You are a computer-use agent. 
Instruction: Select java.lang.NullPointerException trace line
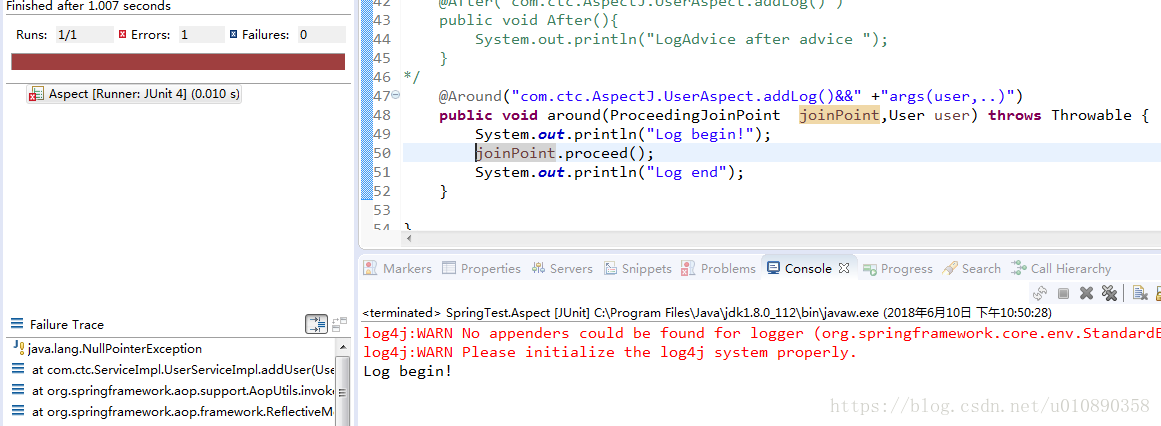point(115,348)
